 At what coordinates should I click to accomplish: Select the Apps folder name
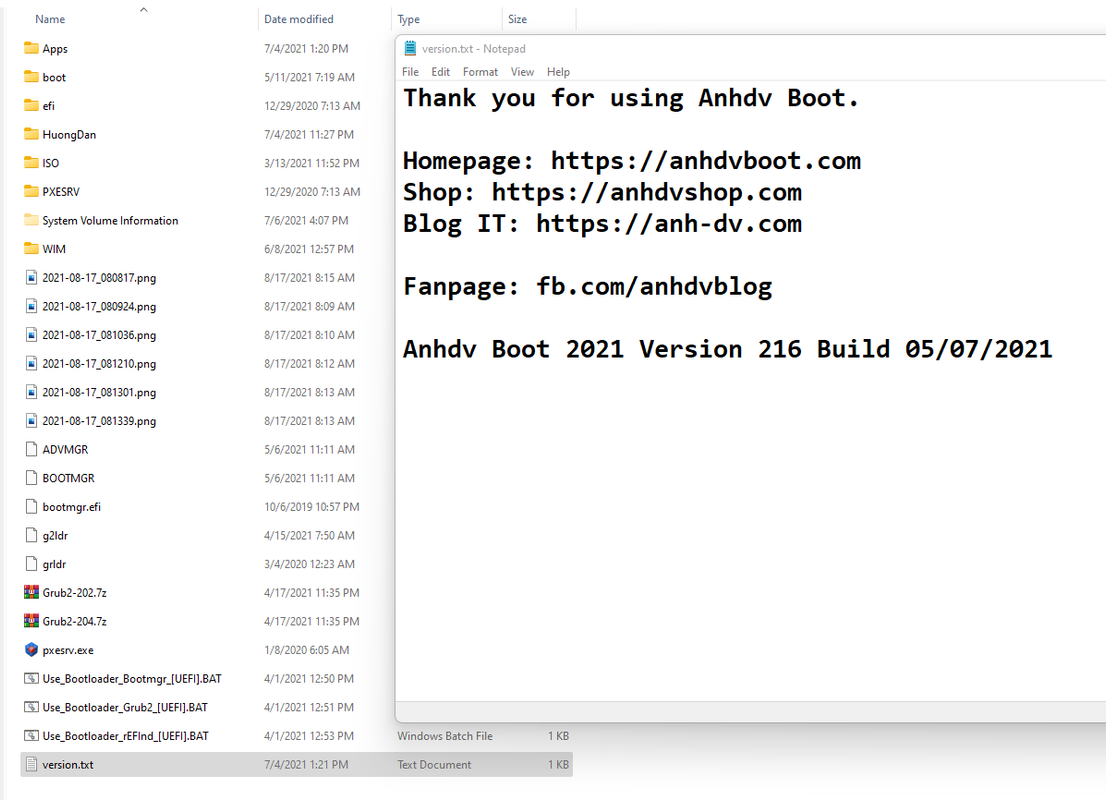(55, 49)
